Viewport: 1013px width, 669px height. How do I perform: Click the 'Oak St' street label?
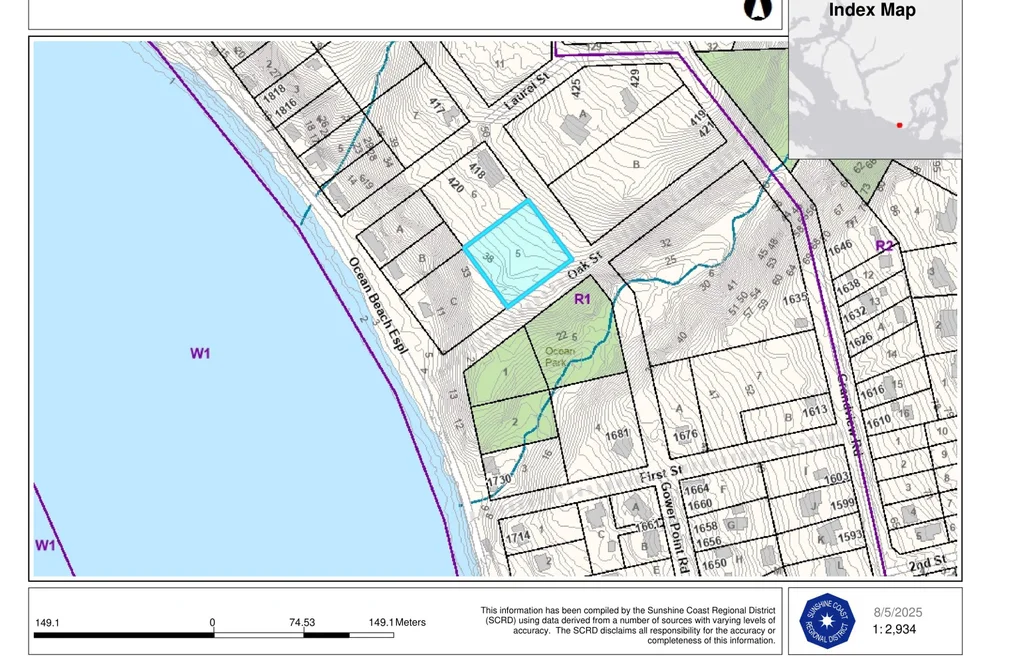(x=585, y=265)
